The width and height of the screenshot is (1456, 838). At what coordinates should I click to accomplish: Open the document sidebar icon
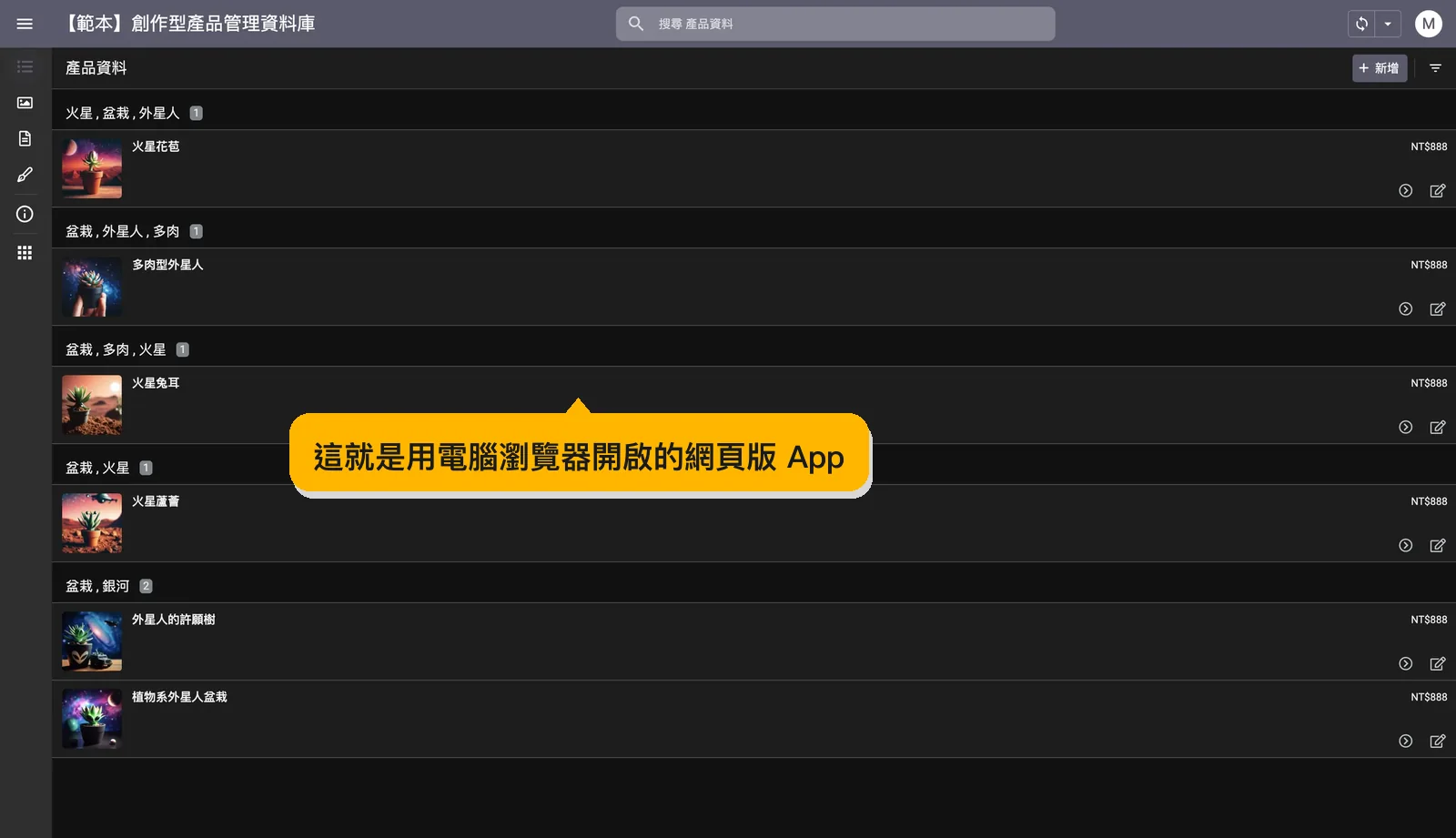pos(25,138)
